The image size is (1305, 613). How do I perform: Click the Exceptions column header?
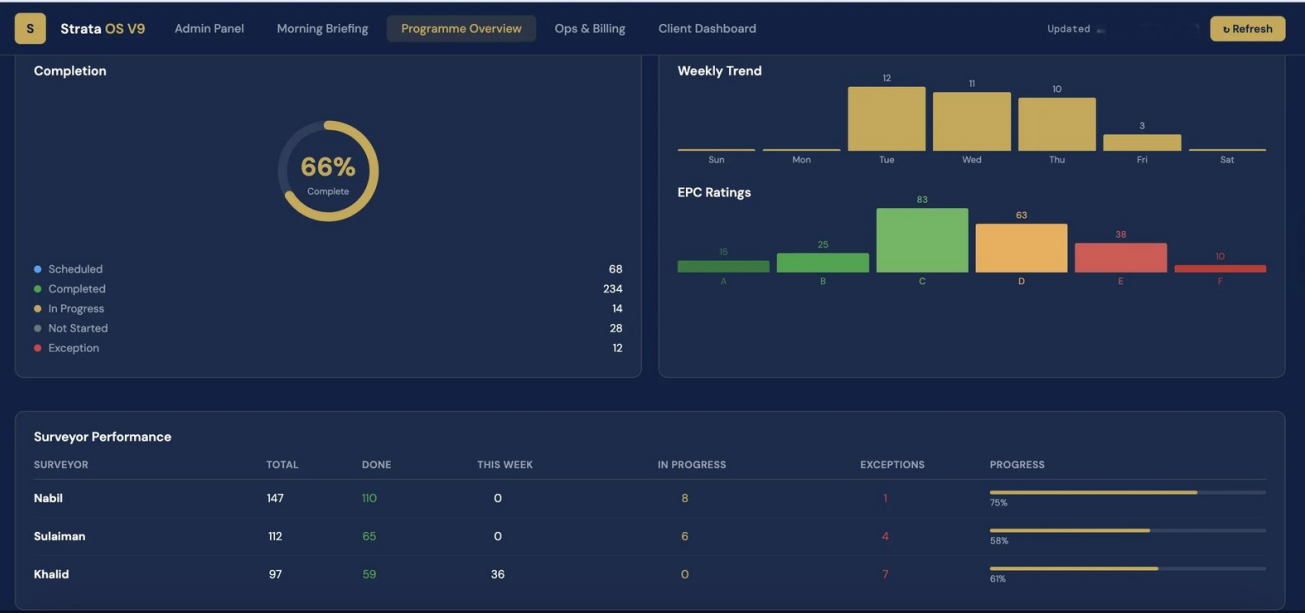[x=892, y=465]
